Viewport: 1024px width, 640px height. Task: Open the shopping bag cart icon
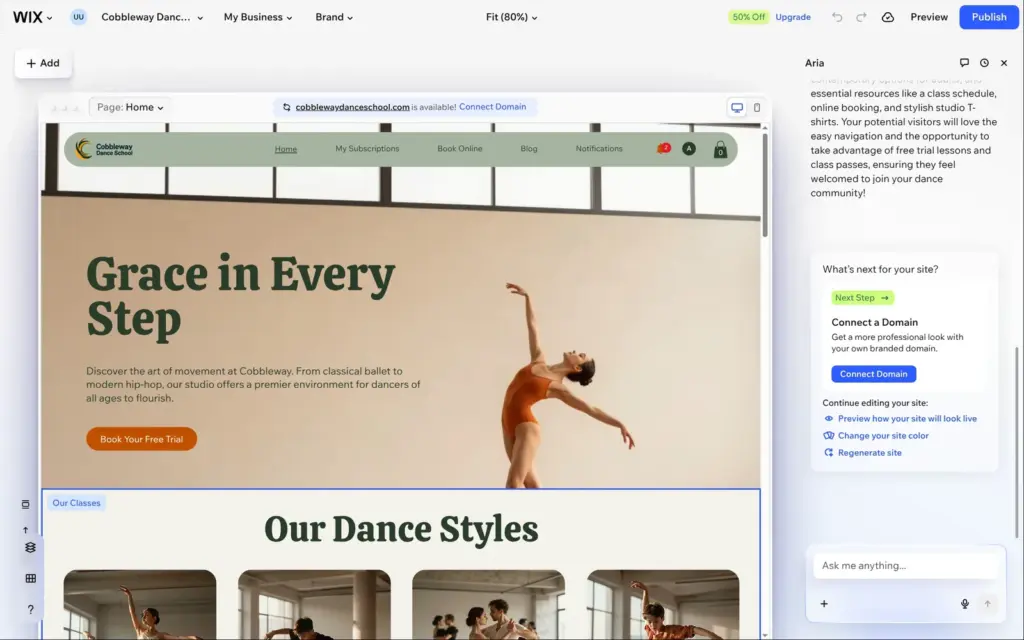[720, 150]
